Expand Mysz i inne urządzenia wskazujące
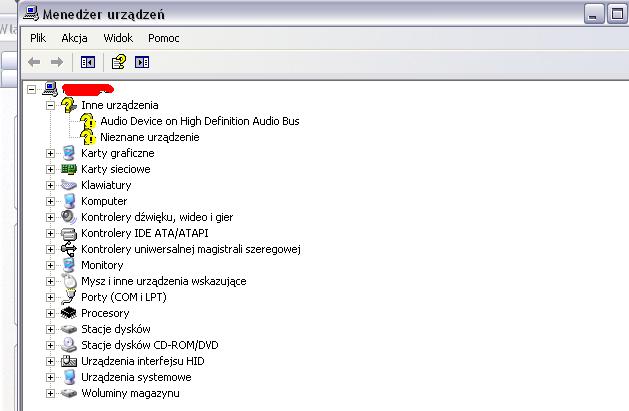 click(x=50, y=281)
